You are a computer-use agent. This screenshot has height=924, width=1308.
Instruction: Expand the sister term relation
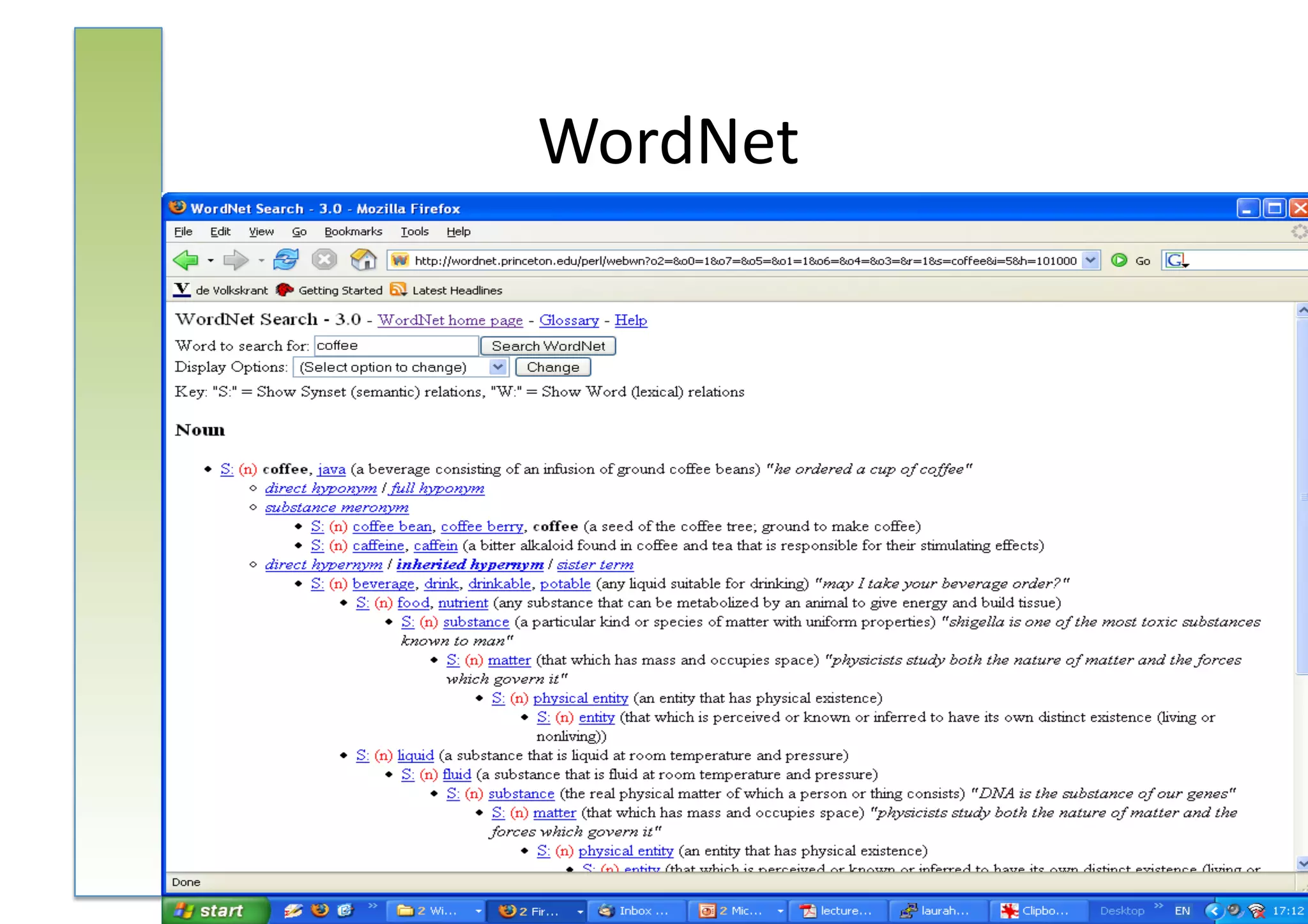tap(595, 564)
